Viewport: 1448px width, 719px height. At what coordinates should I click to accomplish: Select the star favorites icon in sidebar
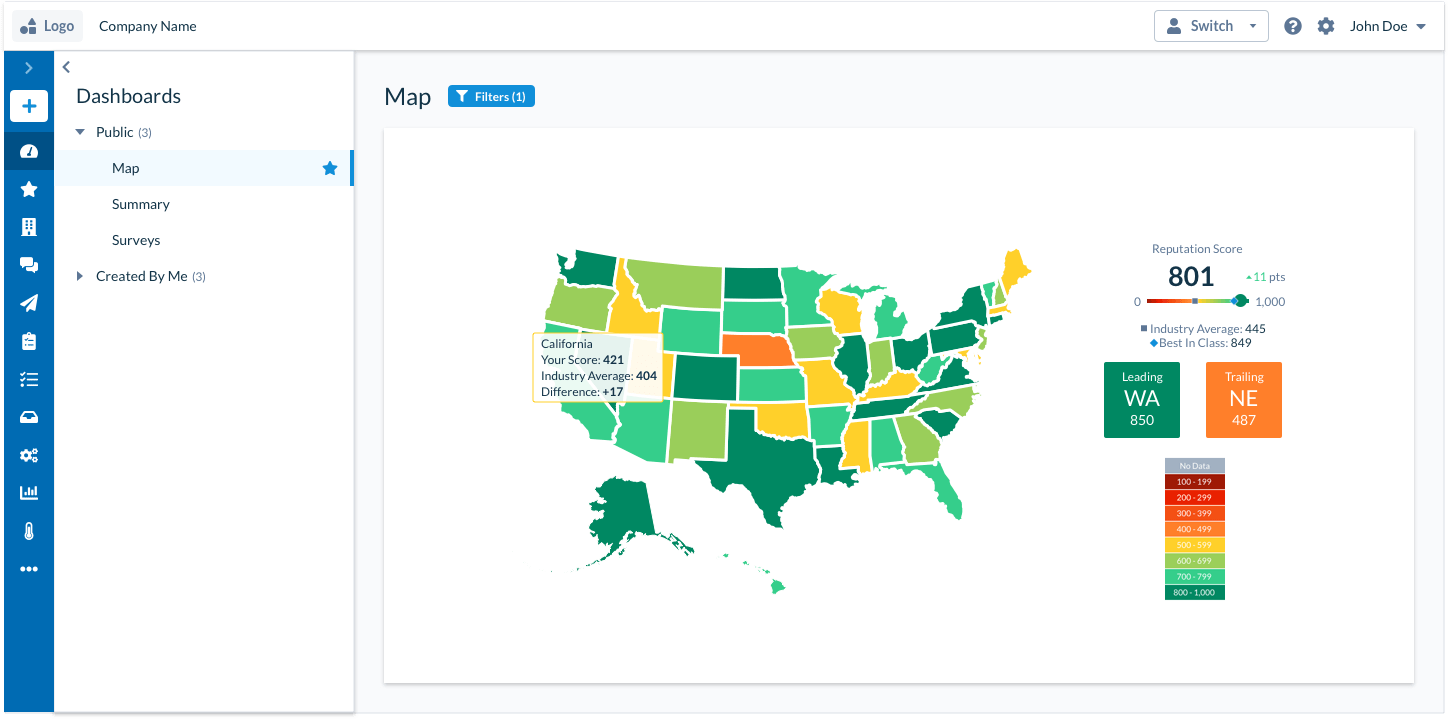(29, 188)
